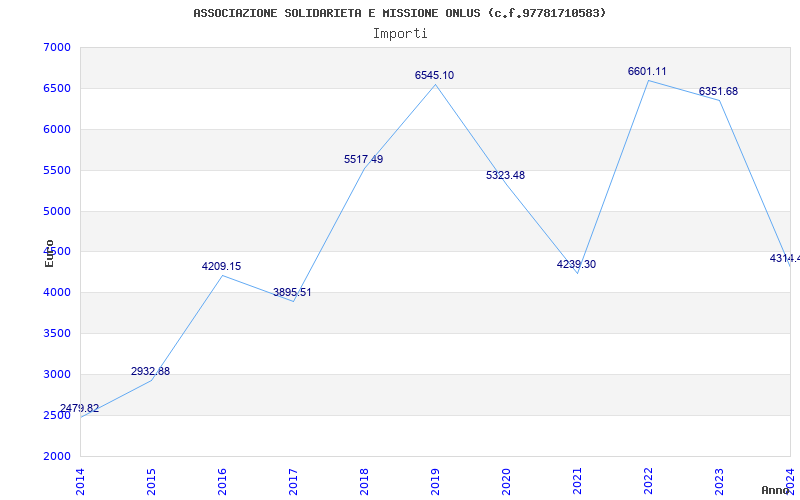This screenshot has width=800, height=500.
Task: Click the y-axis tick 4000
Action: click(57, 292)
